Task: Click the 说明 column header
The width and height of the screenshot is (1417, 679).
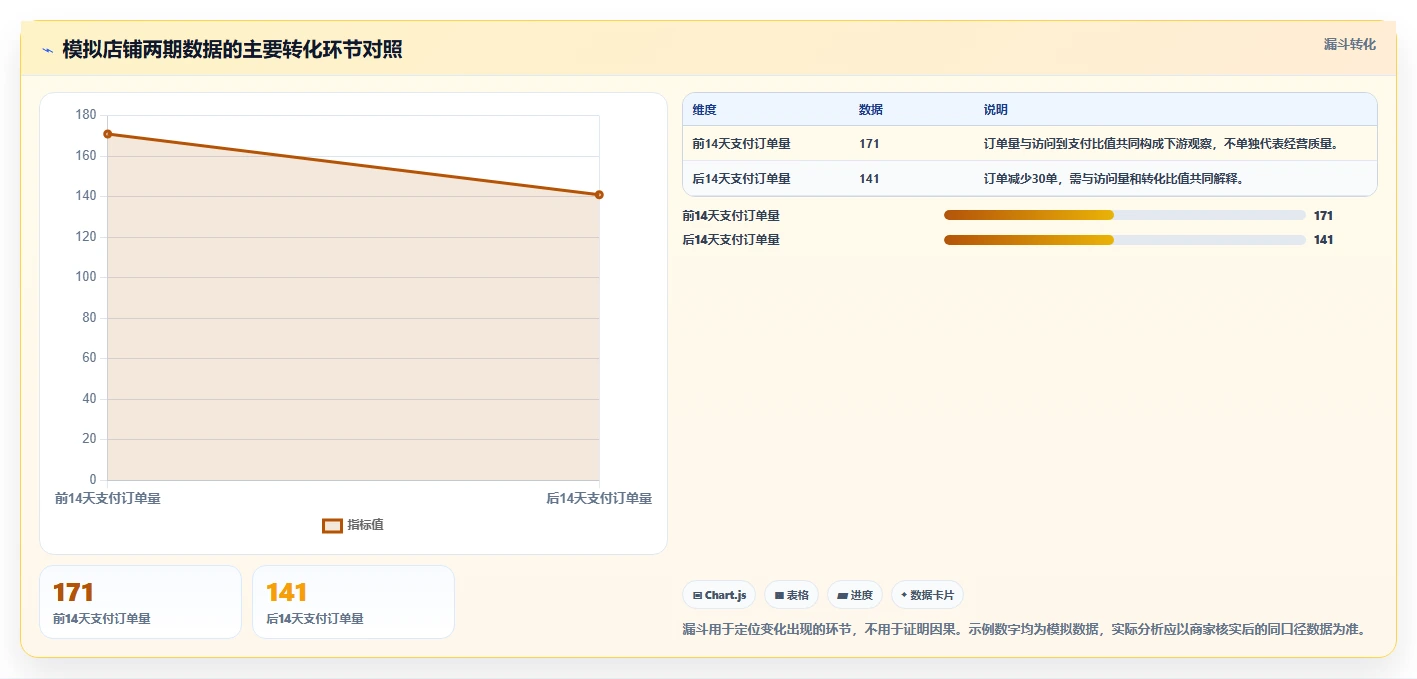Action: click(995, 110)
